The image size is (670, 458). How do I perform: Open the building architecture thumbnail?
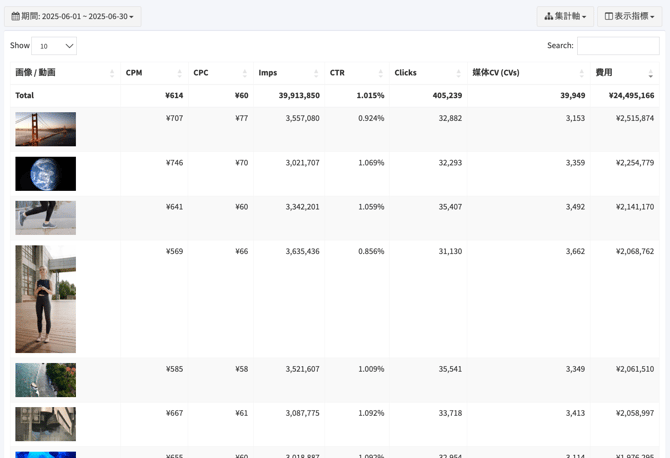coord(46,424)
